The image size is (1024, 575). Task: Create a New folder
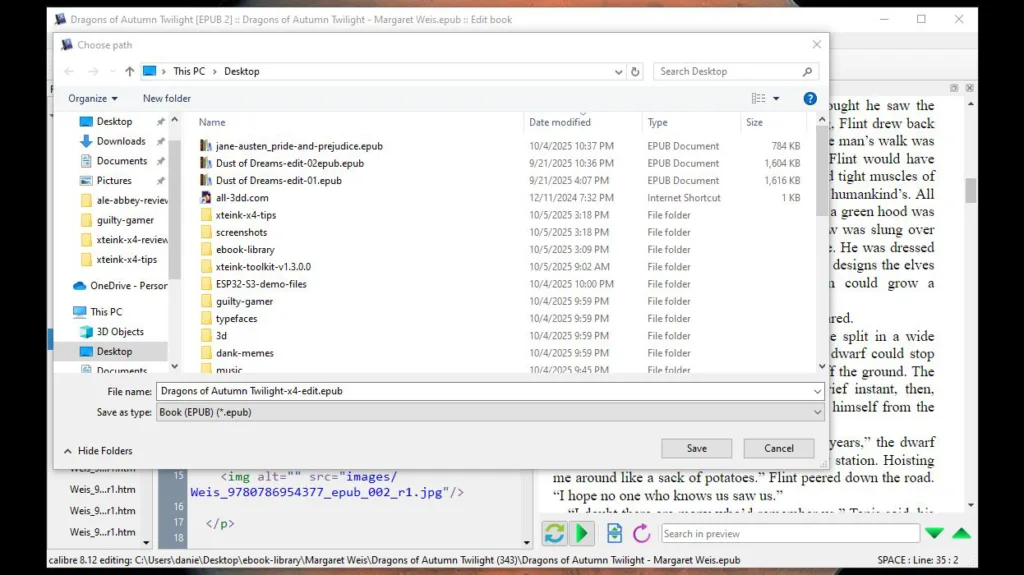click(x=167, y=98)
